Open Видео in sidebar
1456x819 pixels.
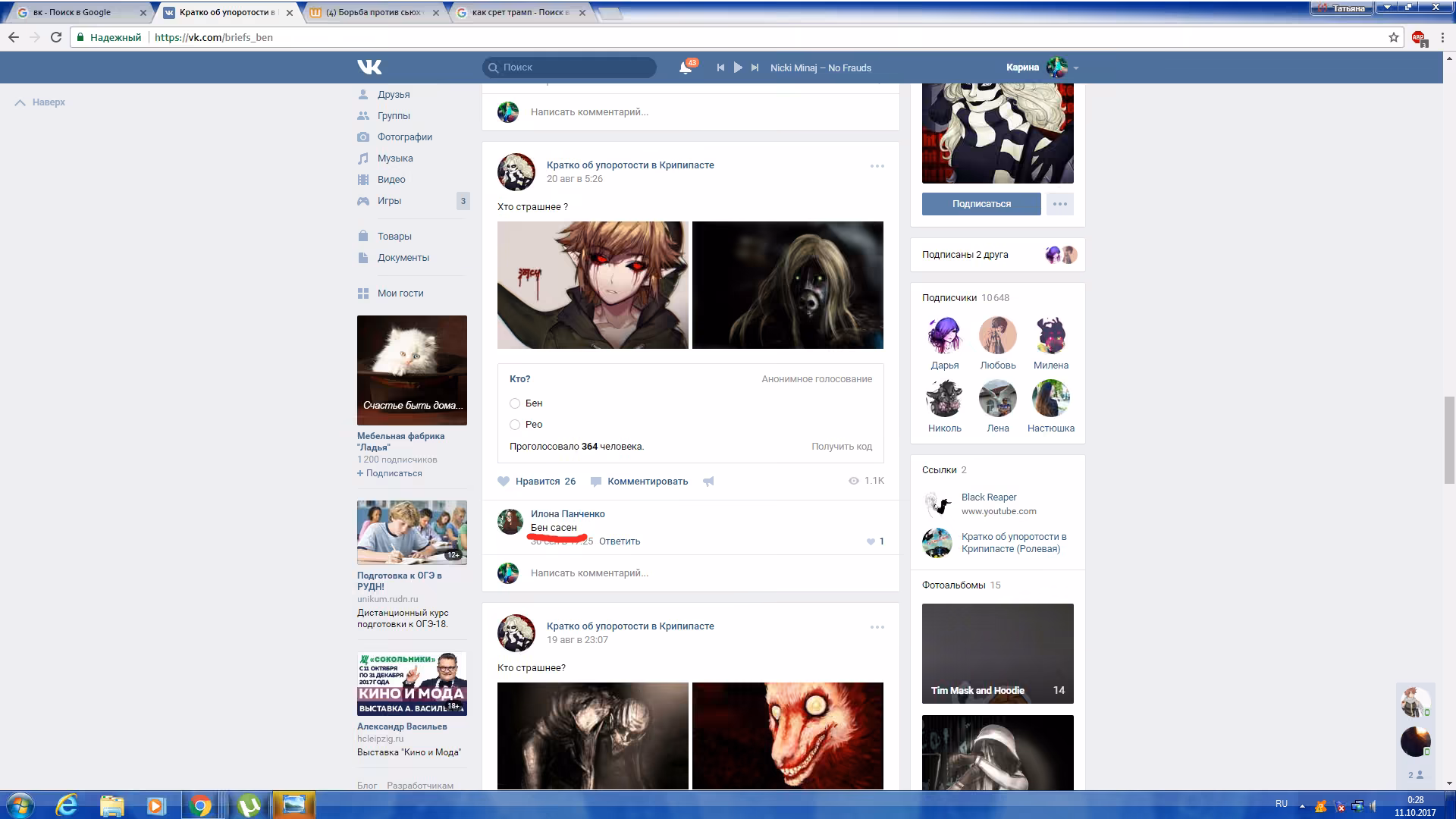(x=391, y=180)
